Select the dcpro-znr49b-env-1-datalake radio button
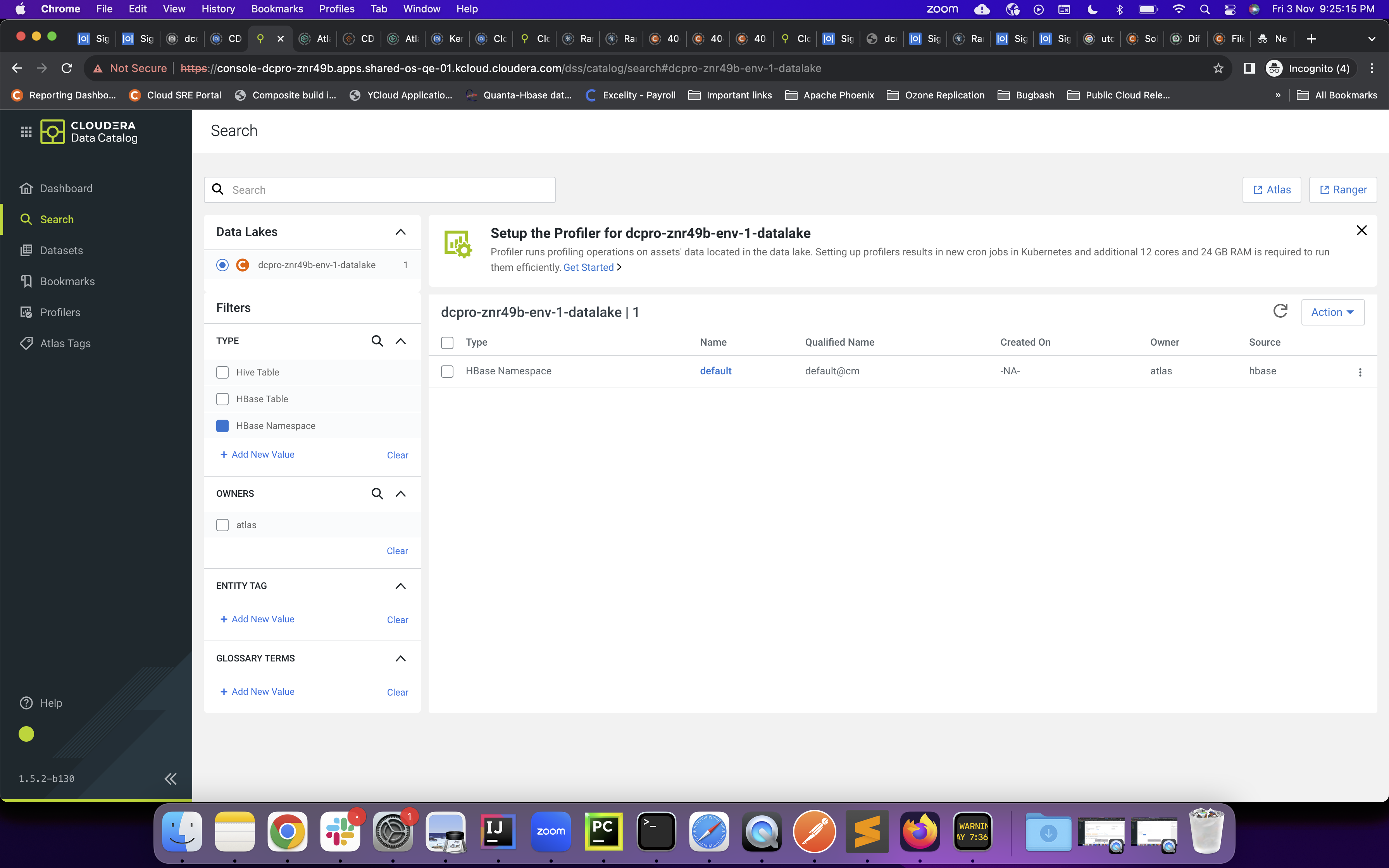 point(222,265)
